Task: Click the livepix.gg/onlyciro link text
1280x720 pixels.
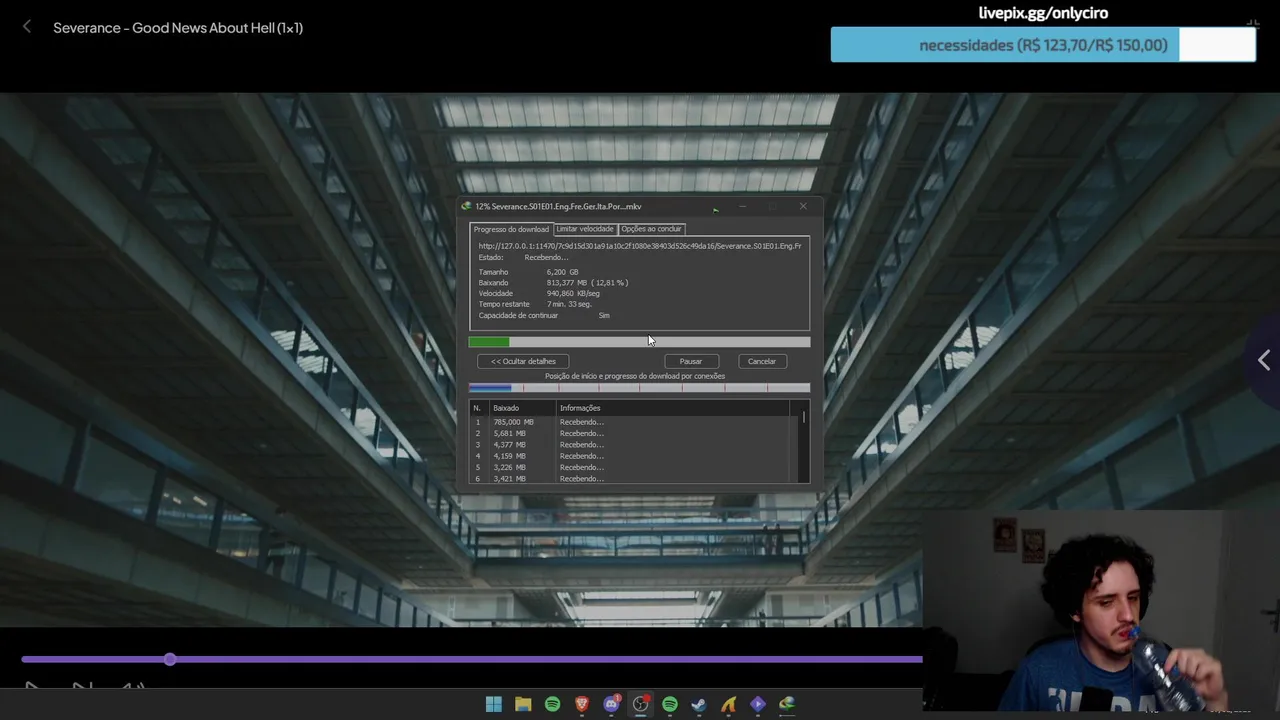Action: pos(1043,13)
